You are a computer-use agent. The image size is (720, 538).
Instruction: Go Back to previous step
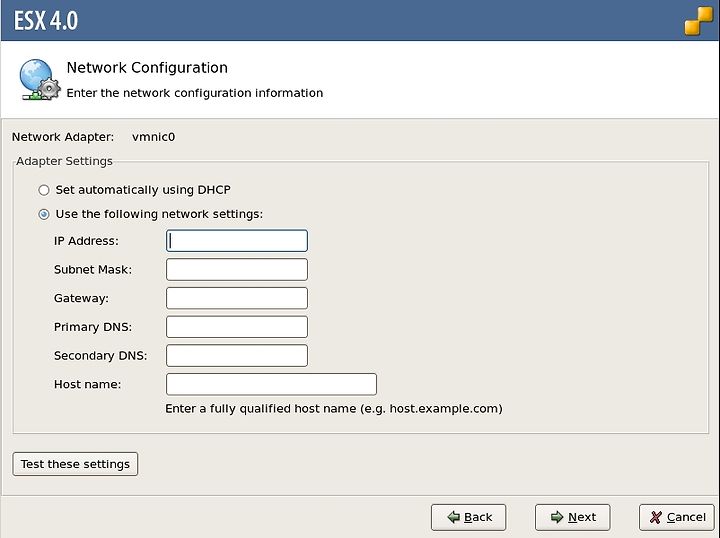pyautogui.click(x=468, y=517)
